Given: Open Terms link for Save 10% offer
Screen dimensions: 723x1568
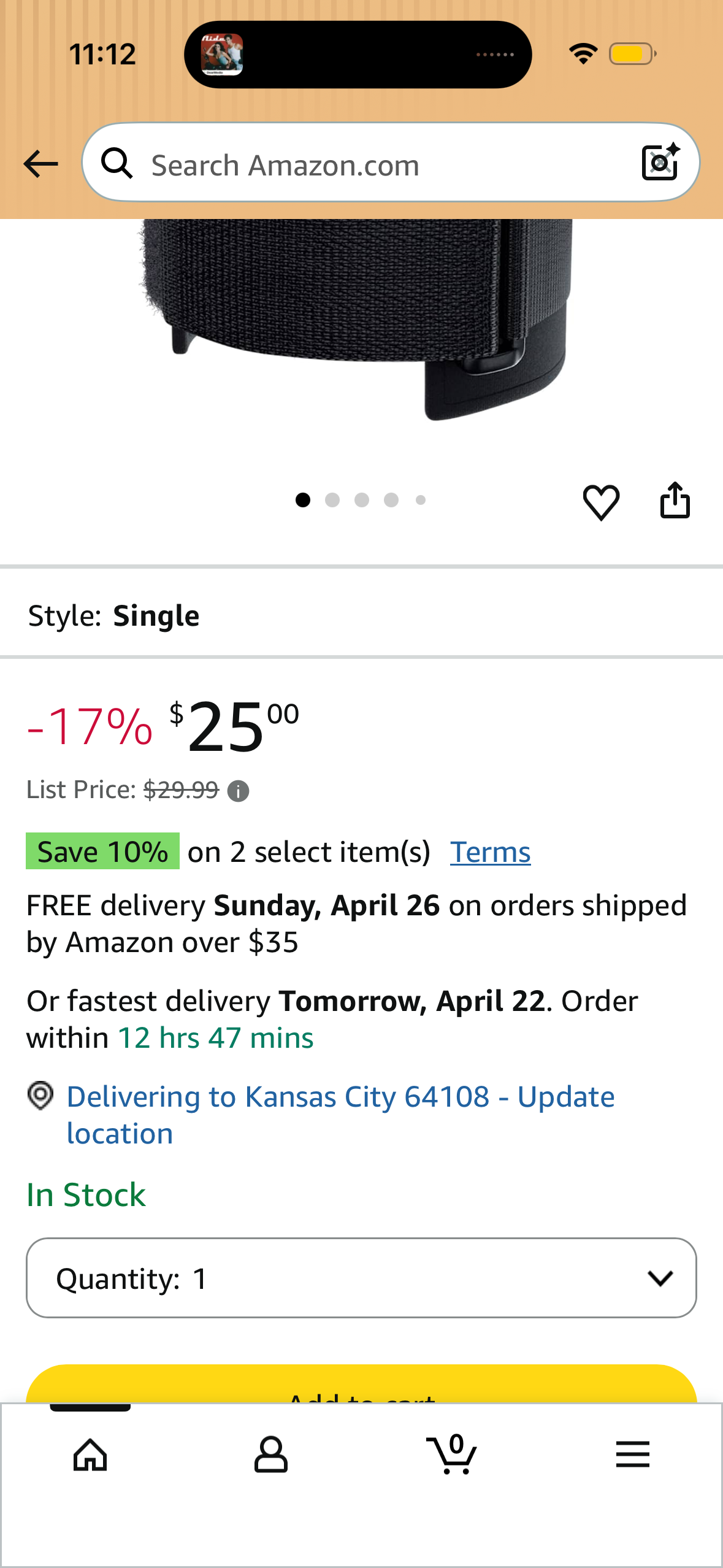Looking at the screenshot, I should pyautogui.click(x=490, y=852).
